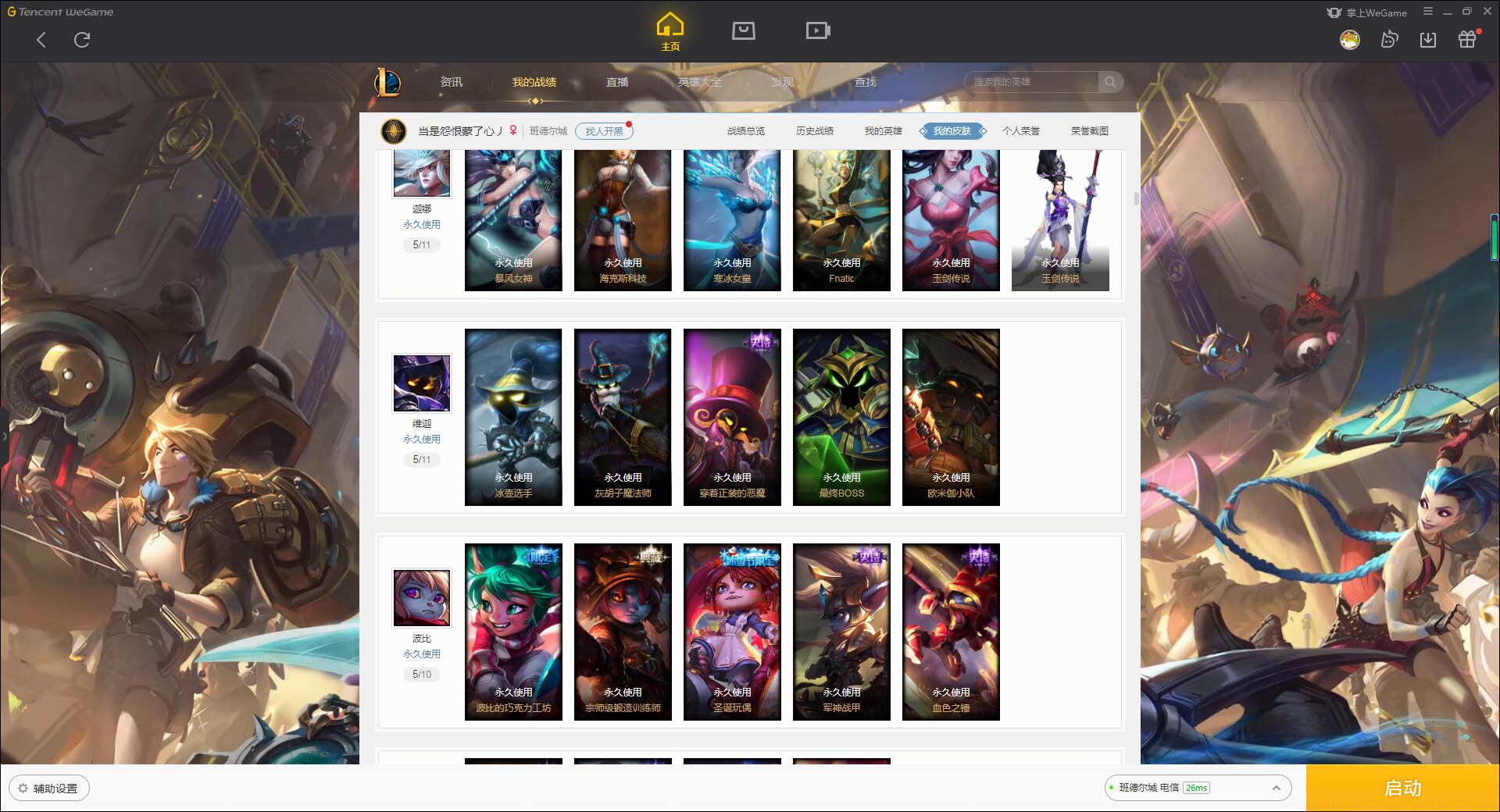
Task: Click the 26ms latency indicator
Action: click(x=1196, y=788)
